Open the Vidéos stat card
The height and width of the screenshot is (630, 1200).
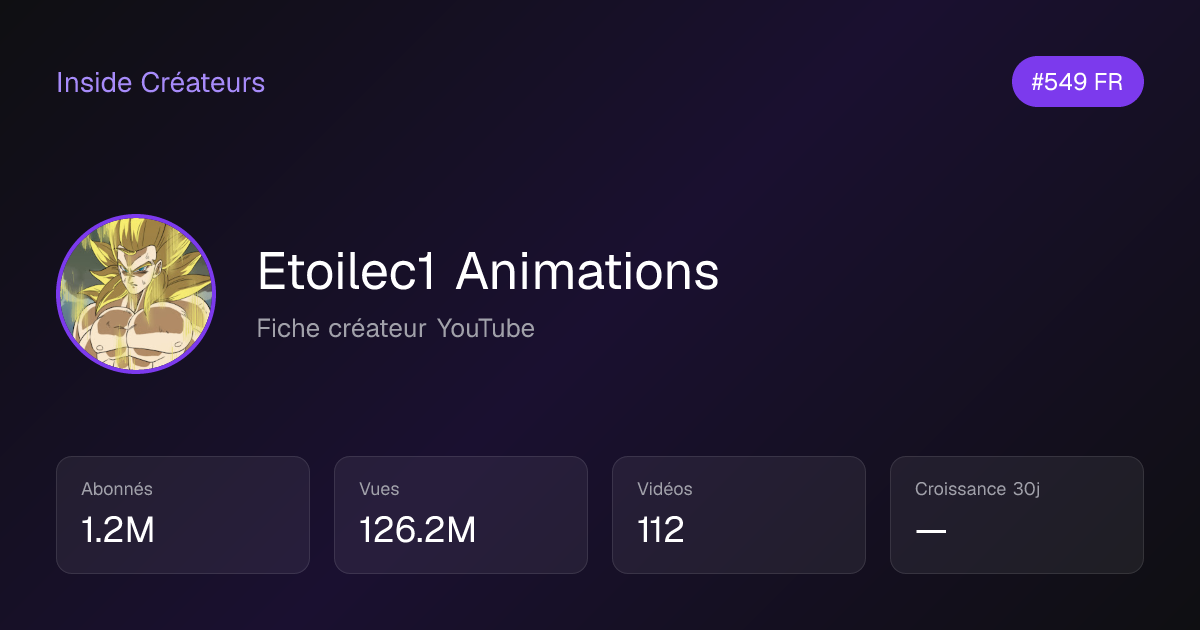[x=739, y=515]
